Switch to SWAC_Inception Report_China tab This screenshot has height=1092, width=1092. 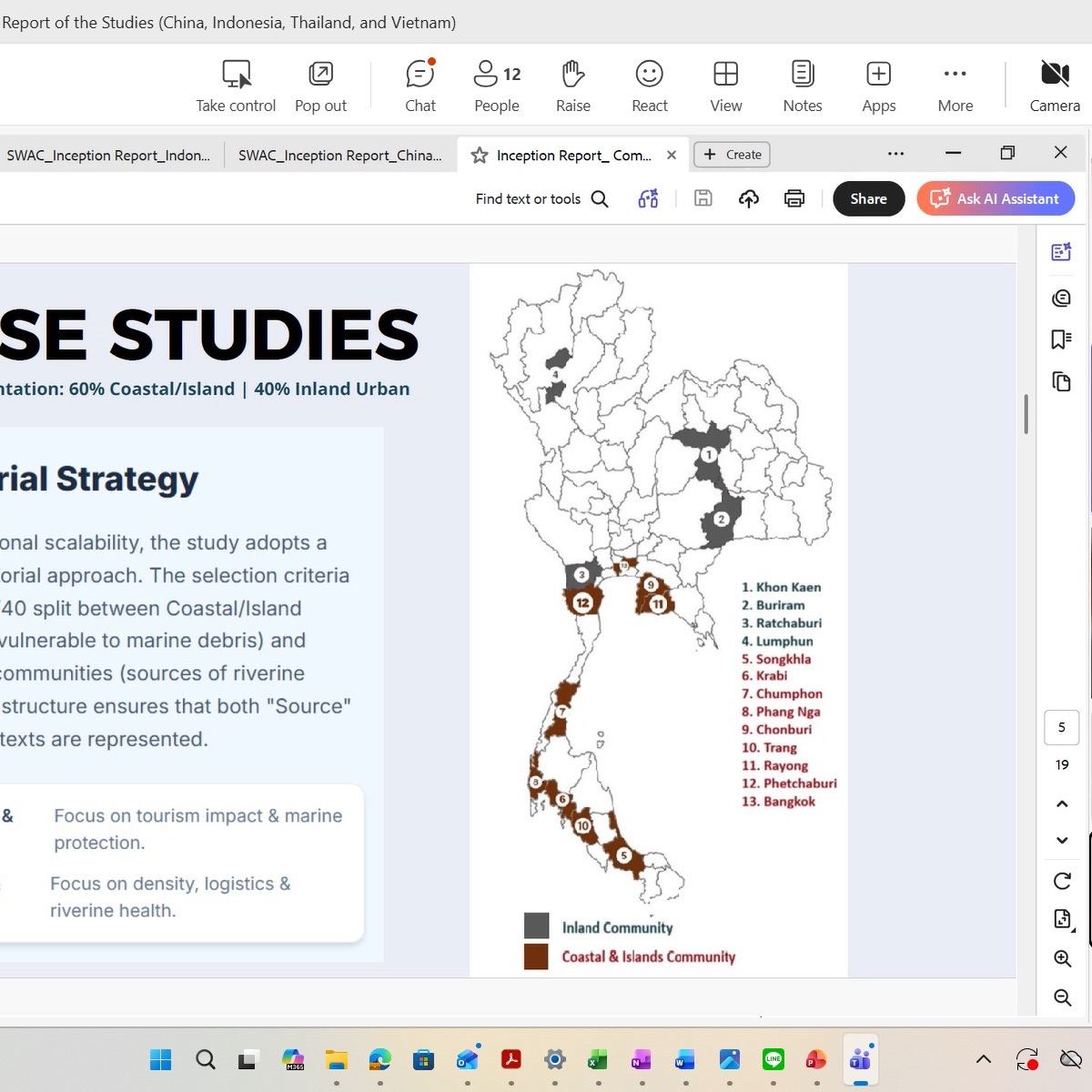[339, 156]
